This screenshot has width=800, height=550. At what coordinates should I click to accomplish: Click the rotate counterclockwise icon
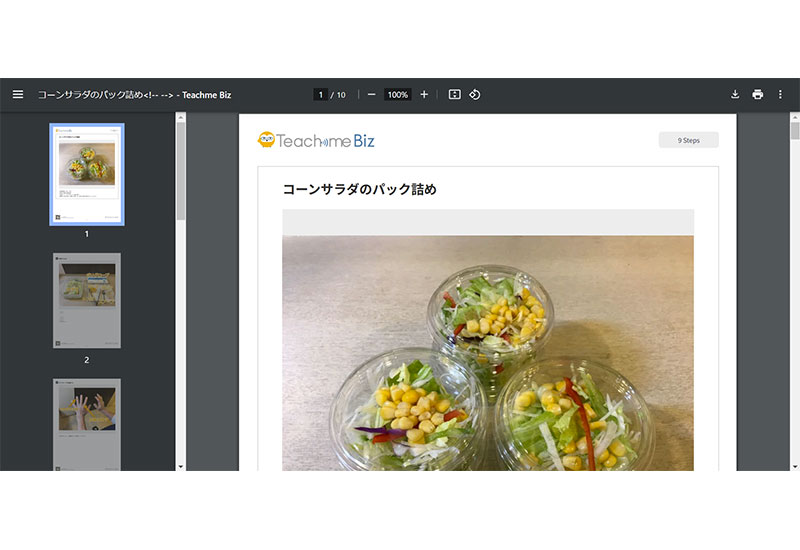click(475, 95)
